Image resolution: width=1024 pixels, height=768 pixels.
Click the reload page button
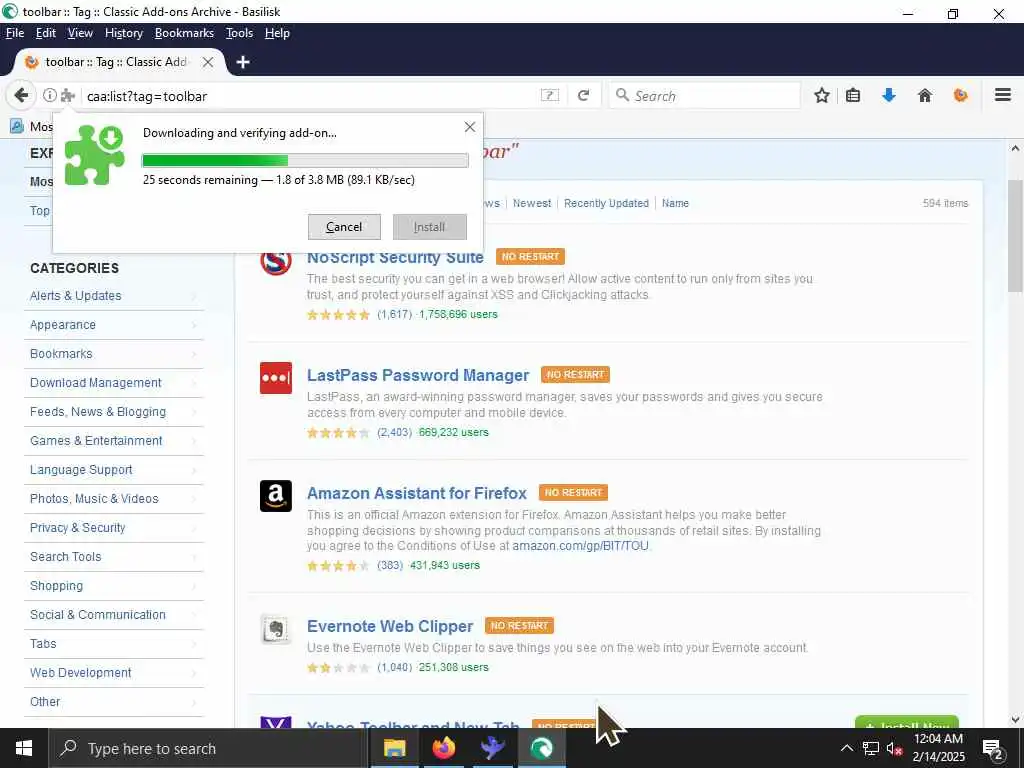tap(584, 95)
